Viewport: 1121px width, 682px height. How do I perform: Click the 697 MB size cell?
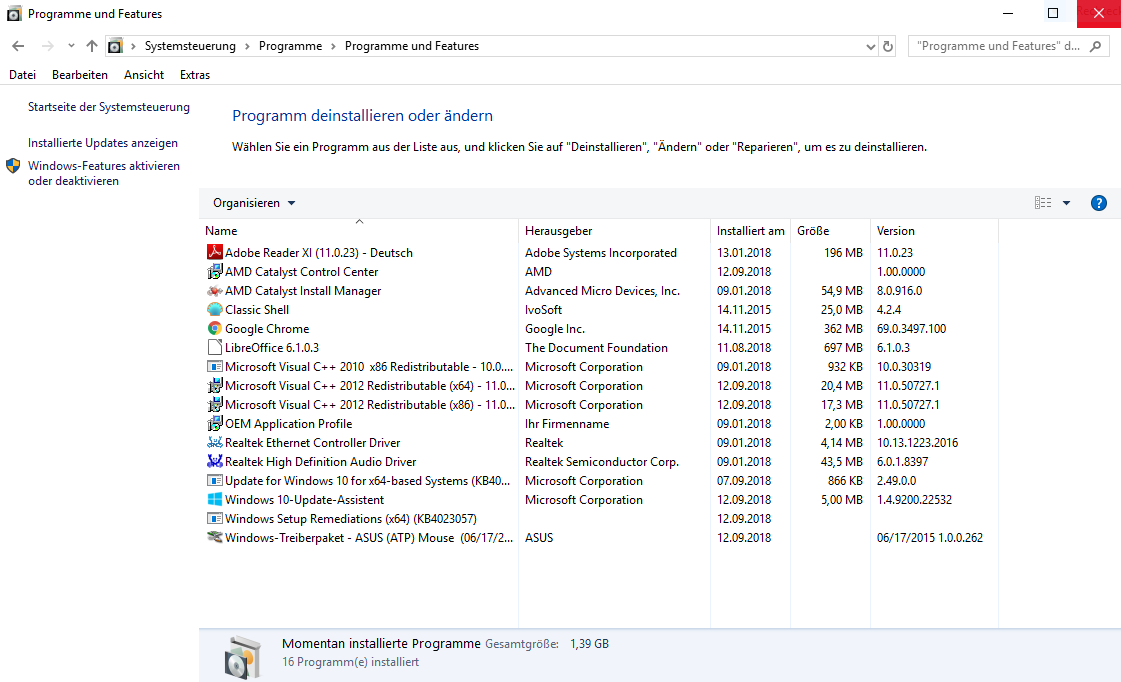point(844,347)
